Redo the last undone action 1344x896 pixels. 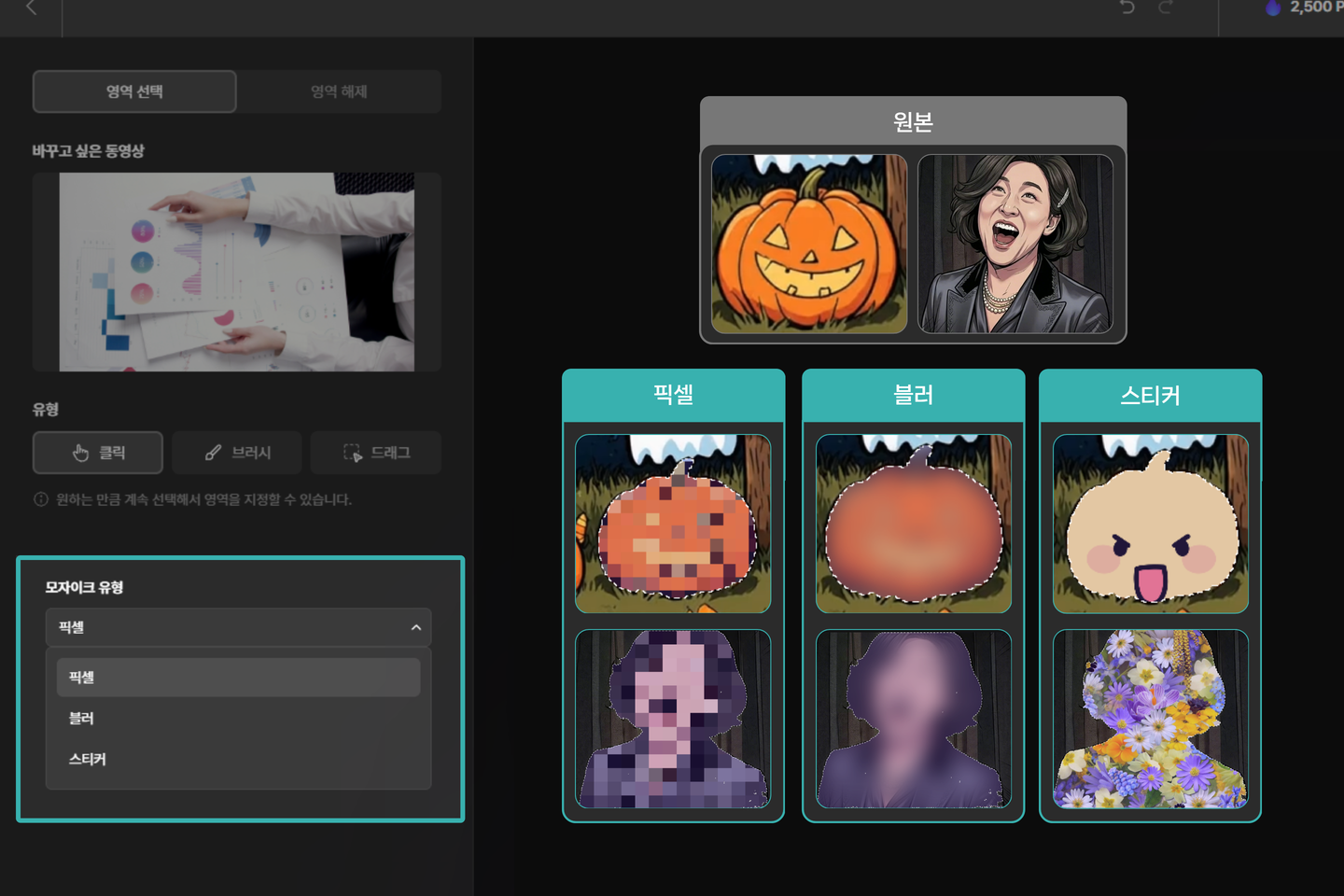pos(1166,7)
